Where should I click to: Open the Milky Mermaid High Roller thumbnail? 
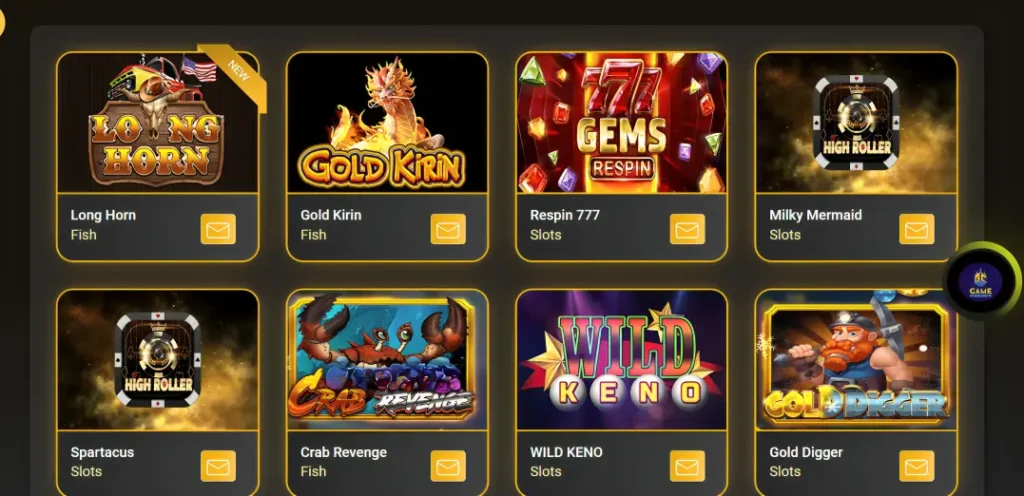click(856, 123)
